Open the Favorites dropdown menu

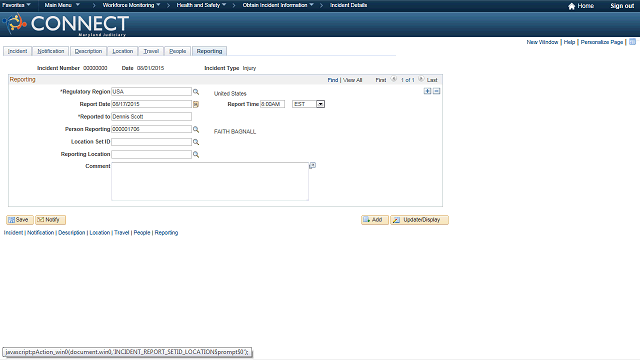pyautogui.click(x=16, y=5)
